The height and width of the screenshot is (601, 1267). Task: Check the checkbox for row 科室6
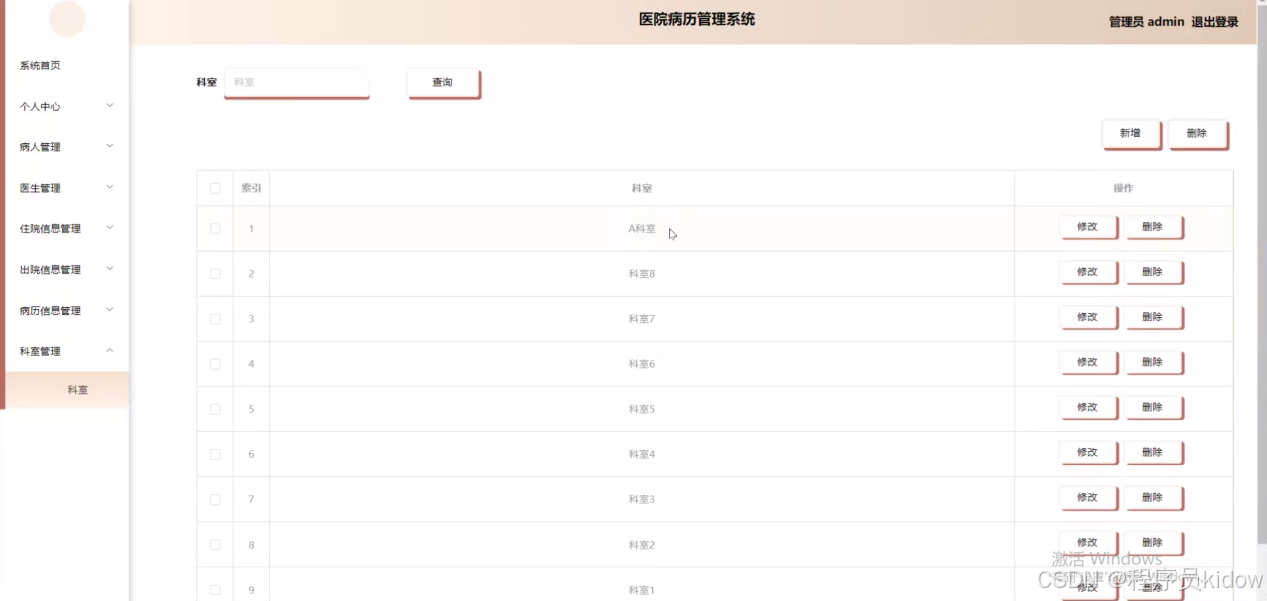215,364
